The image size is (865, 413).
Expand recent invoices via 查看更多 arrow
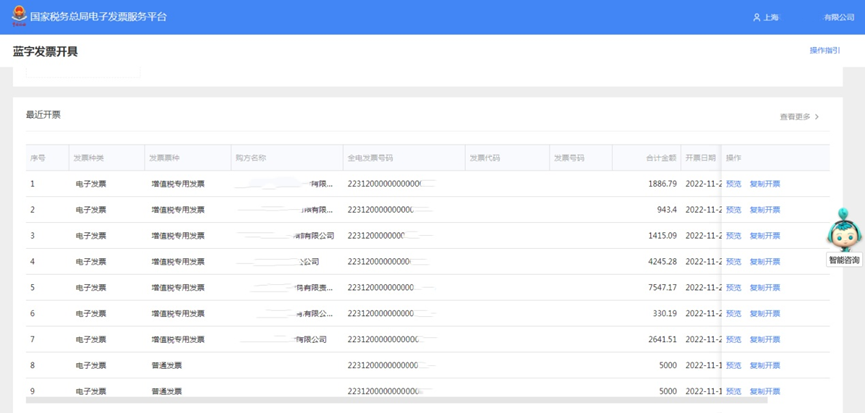point(816,117)
